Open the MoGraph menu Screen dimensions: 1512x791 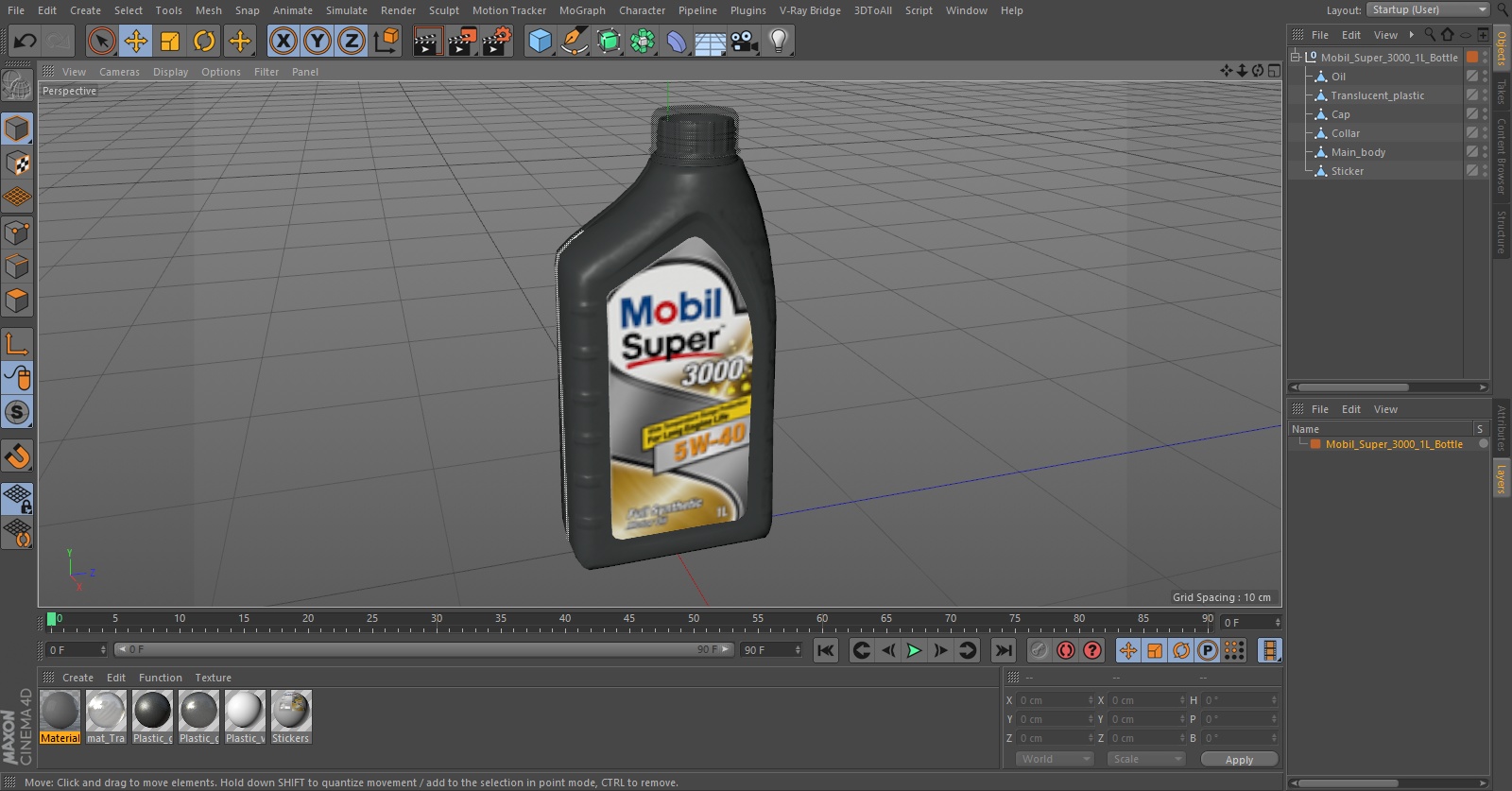pyautogui.click(x=582, y=10)
